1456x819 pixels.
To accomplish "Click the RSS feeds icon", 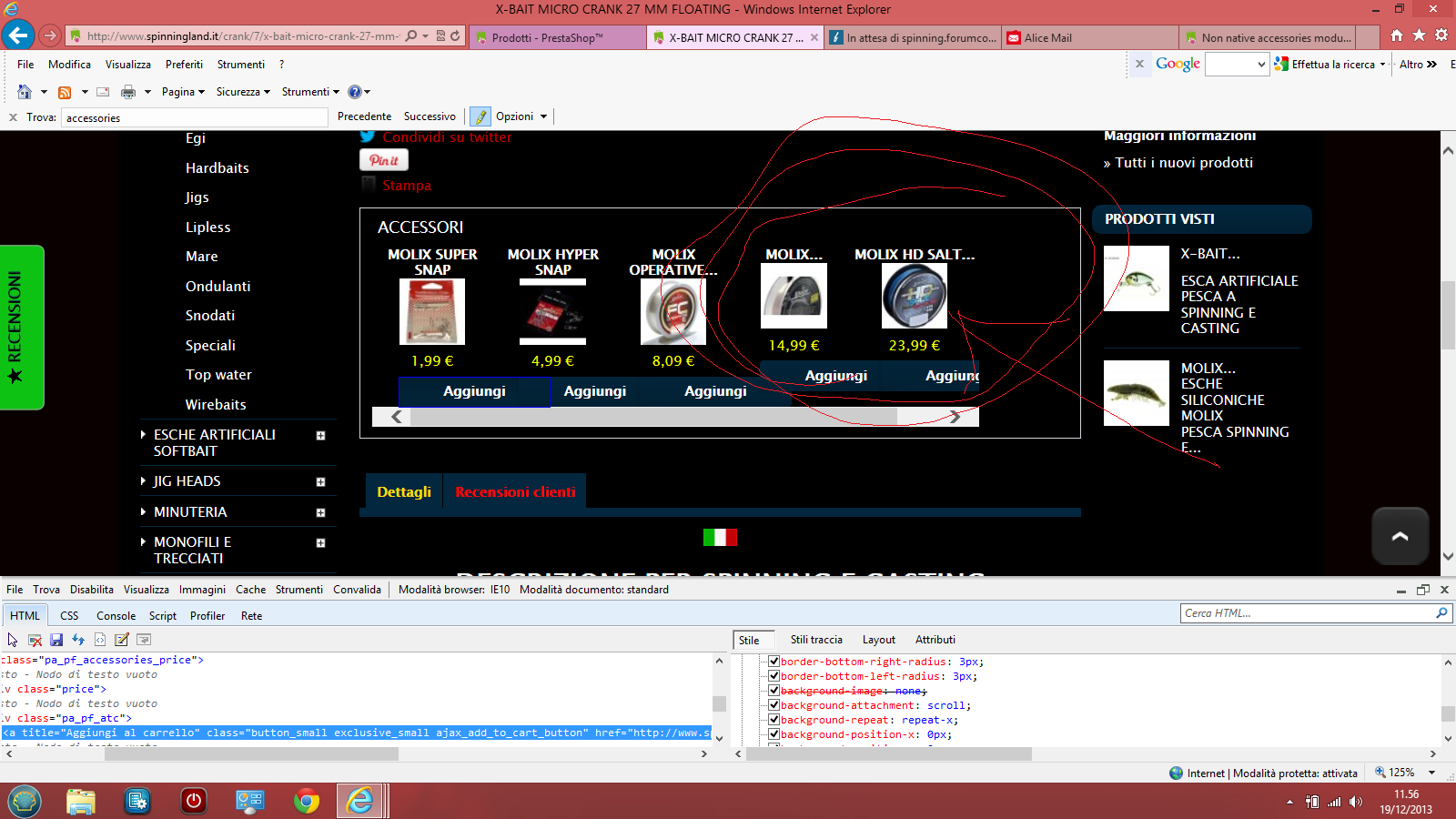I will tap(65, 92).
